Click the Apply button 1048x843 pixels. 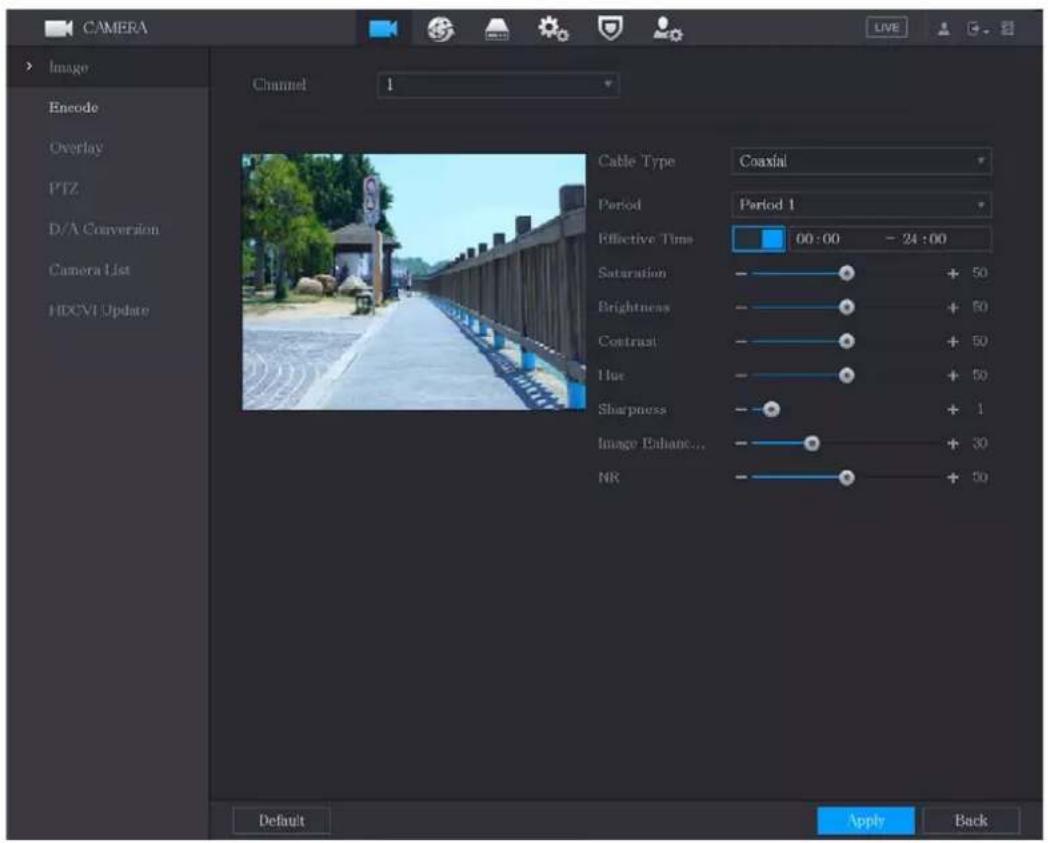(x=866, y=821)
